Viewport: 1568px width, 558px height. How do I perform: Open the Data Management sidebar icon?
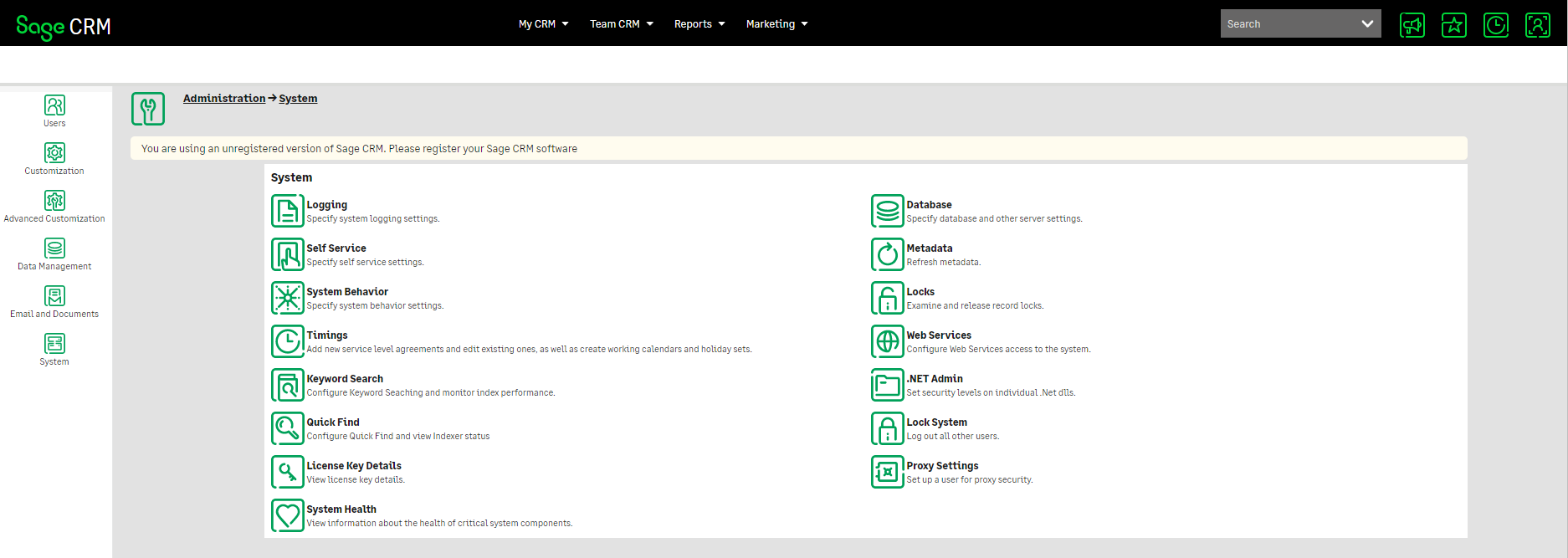(x=54, y=248)
